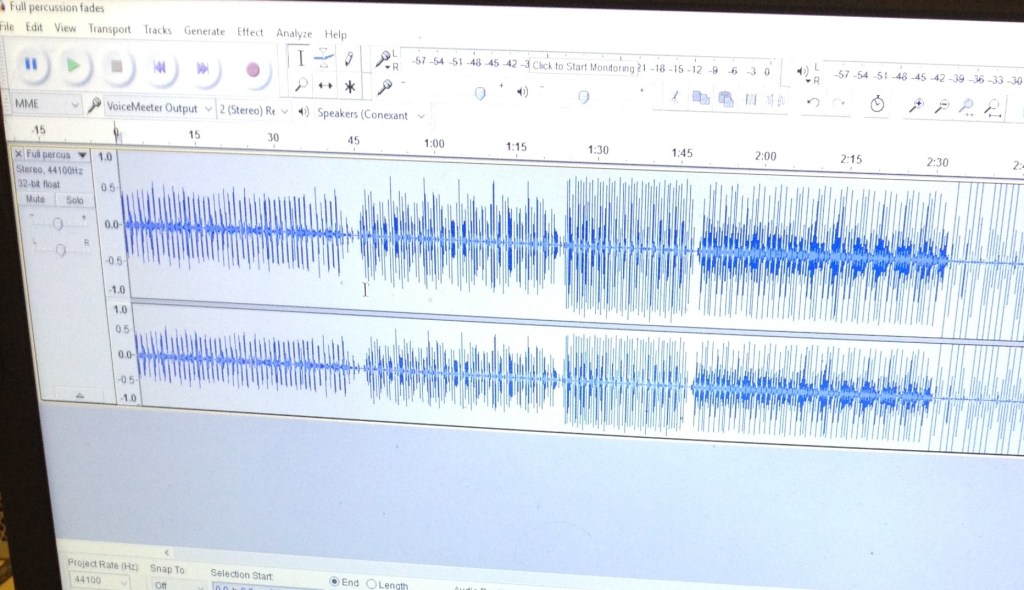The height and width of the screenshot is (590, 1024).
Task: Click the Undo arrow icon
Action: tap(813, 102)
